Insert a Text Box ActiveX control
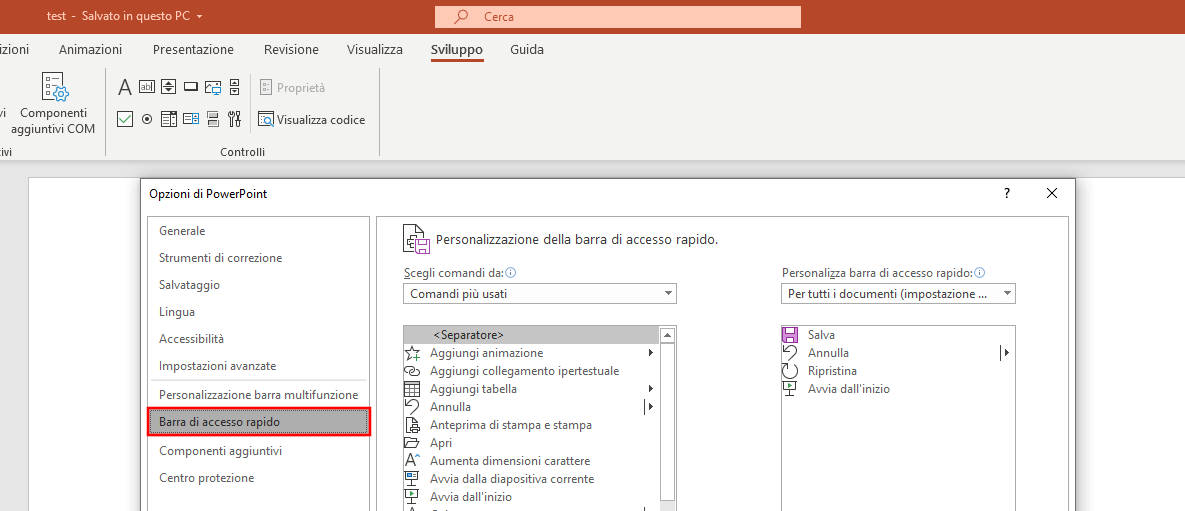The width and height of the screenshot is (1185, 511). 147,87
